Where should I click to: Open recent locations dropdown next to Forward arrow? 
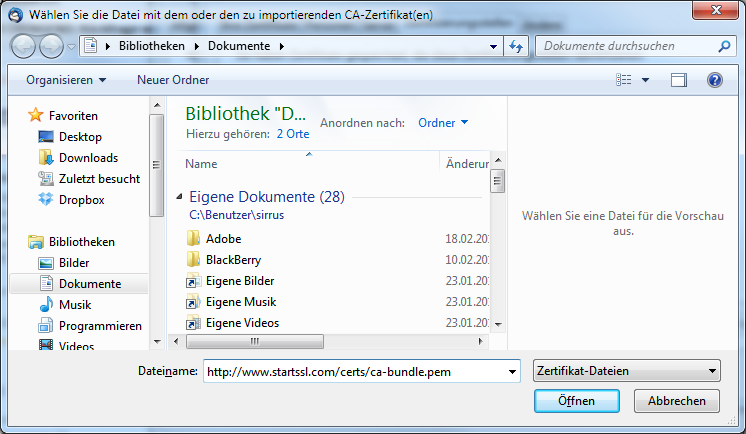pos(71,47)
